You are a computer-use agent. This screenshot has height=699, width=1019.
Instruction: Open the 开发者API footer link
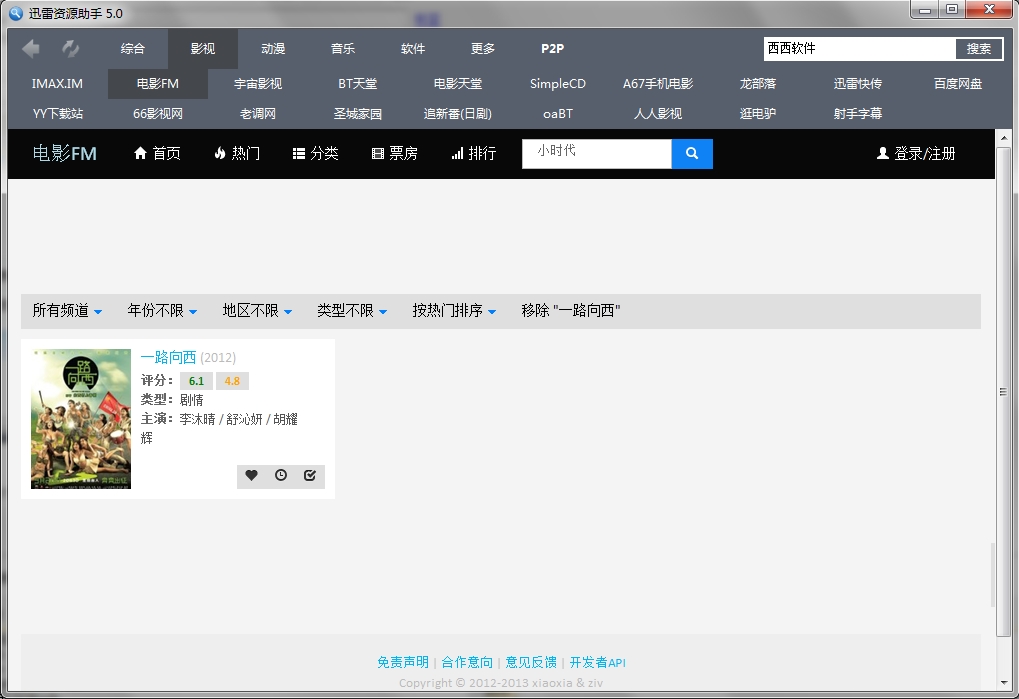[x=597, y=662]
